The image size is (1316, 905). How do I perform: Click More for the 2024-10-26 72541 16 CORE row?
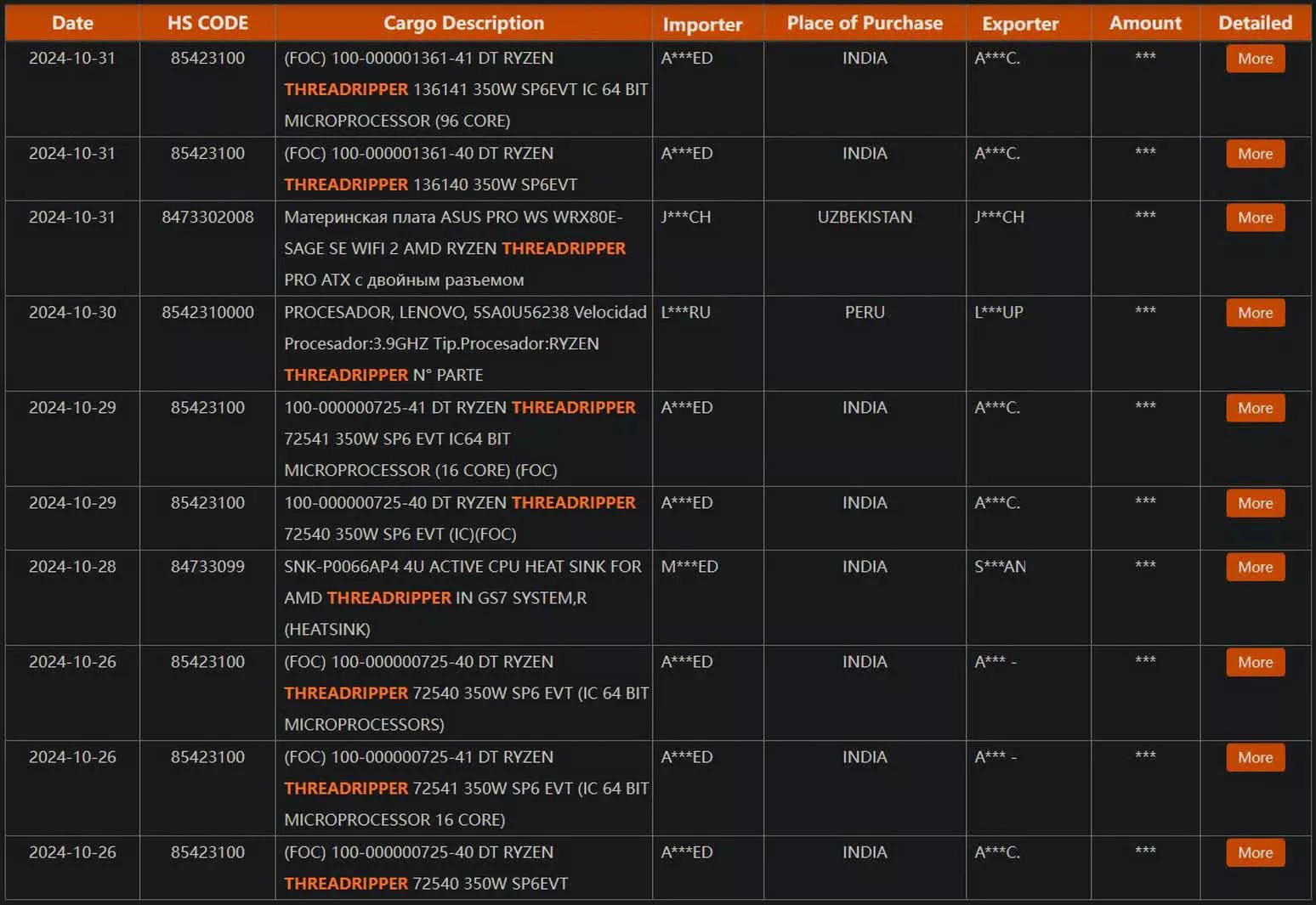(1255, 757)
